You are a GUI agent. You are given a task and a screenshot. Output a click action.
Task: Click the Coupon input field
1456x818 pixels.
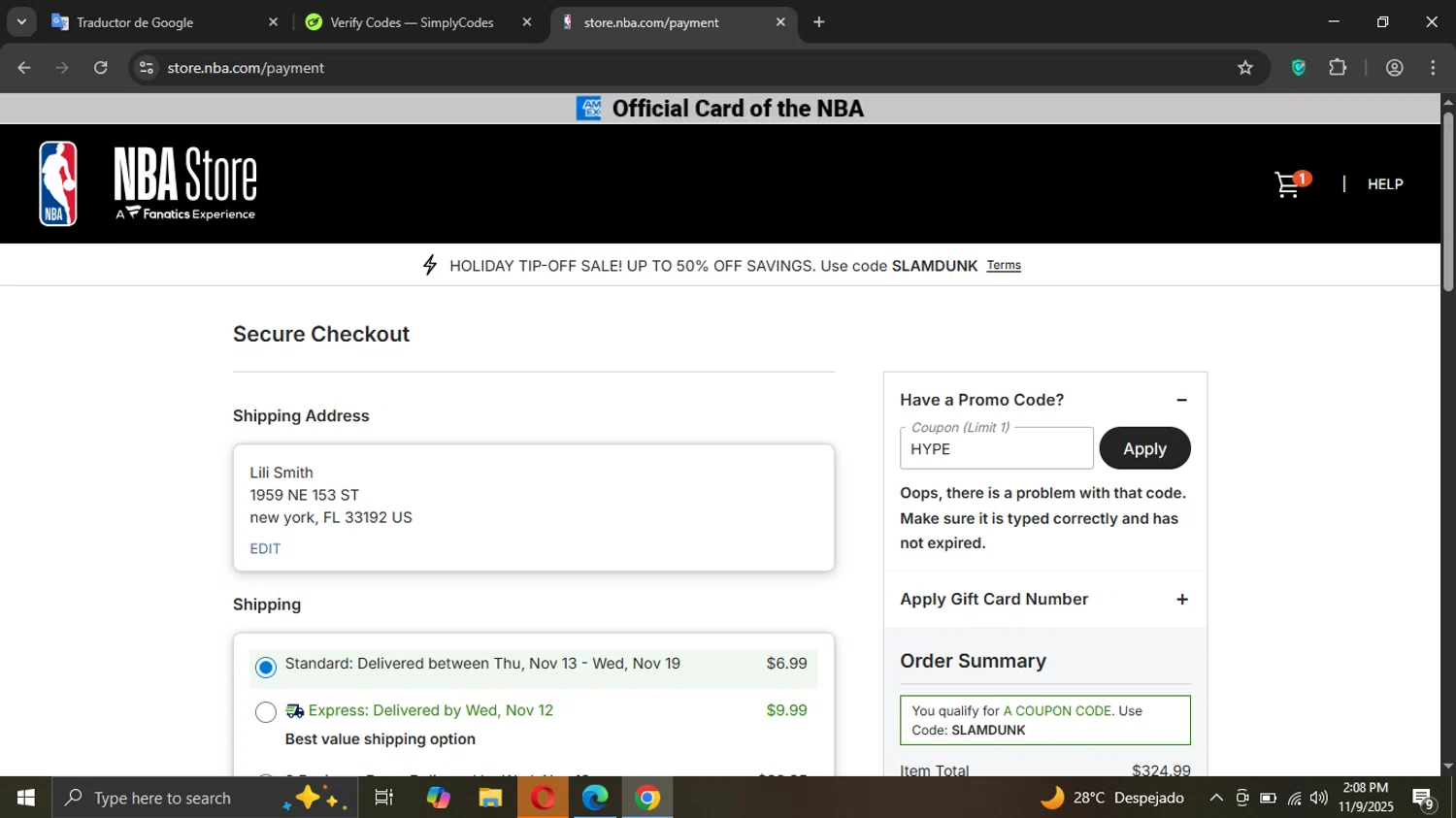(x=997, y=448)
